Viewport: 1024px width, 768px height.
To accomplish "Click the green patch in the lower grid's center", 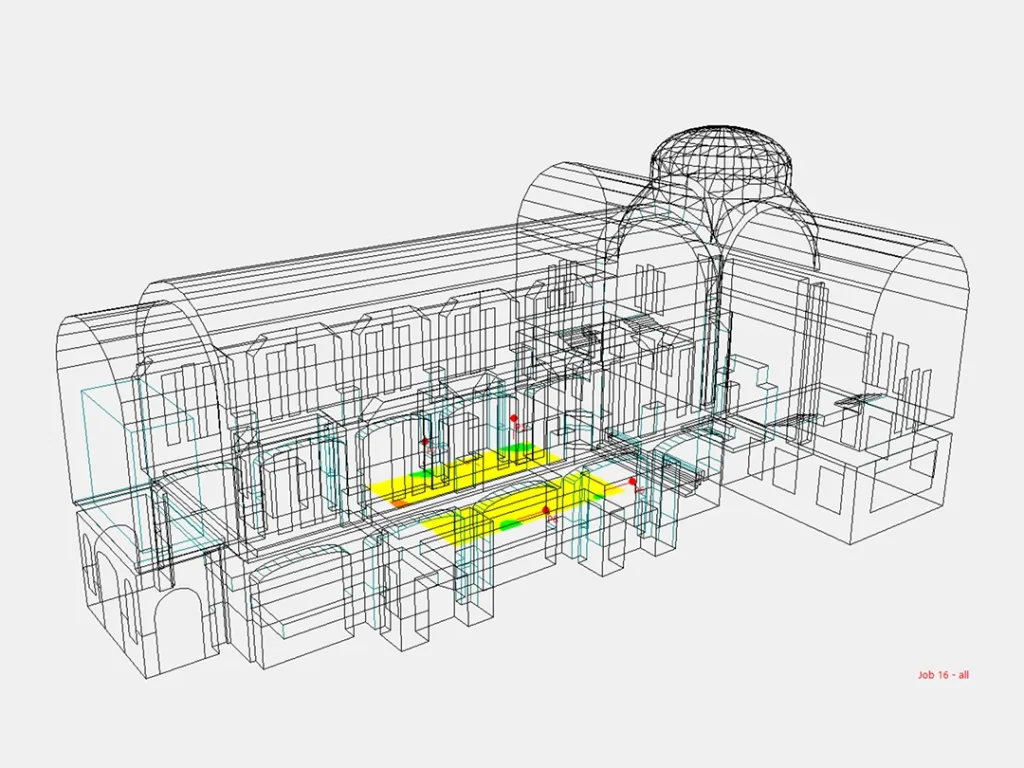I will (511, 524).
